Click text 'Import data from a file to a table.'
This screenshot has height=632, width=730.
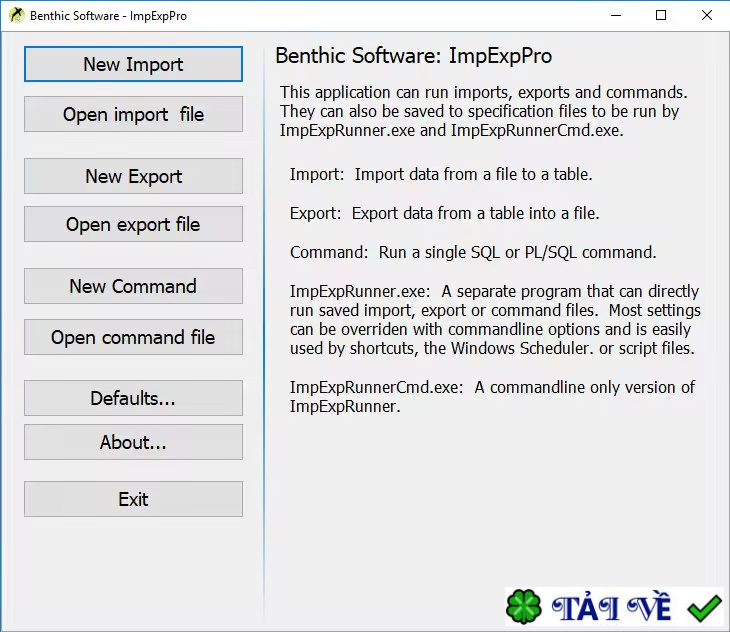tap(473, 175)
